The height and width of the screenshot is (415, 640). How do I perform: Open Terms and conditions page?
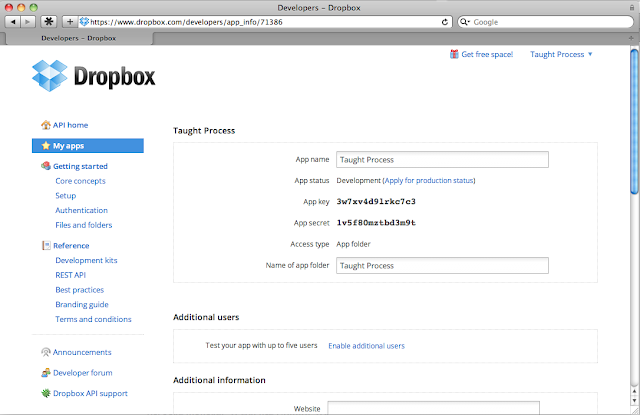pyautogui.click(x=93, y=319)
